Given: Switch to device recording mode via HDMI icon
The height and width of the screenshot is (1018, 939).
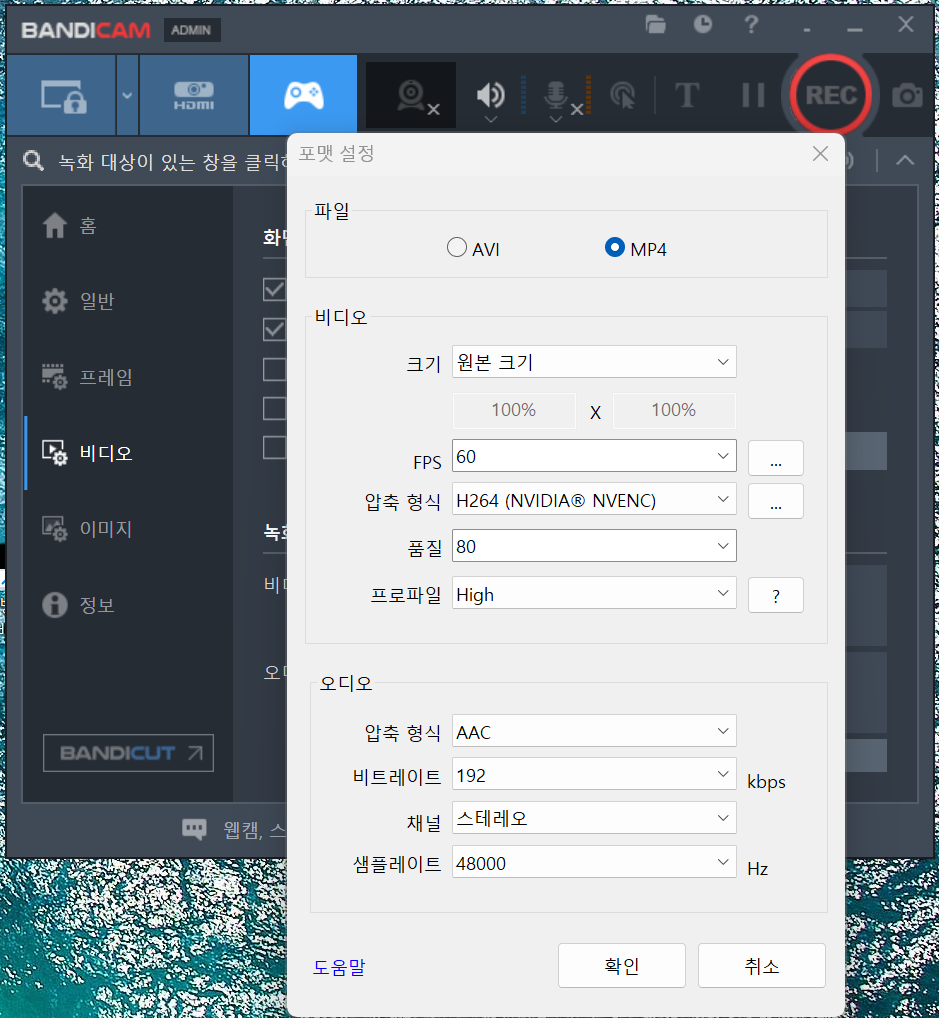Looking at the screenshot, I should click(193, 95).
